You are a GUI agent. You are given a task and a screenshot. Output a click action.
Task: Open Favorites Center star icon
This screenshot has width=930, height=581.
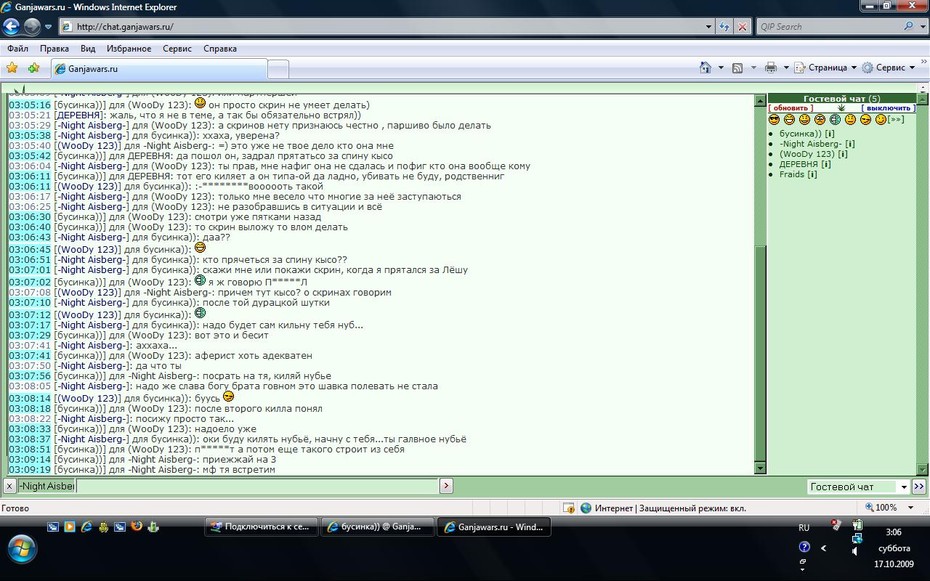[12, 68]
